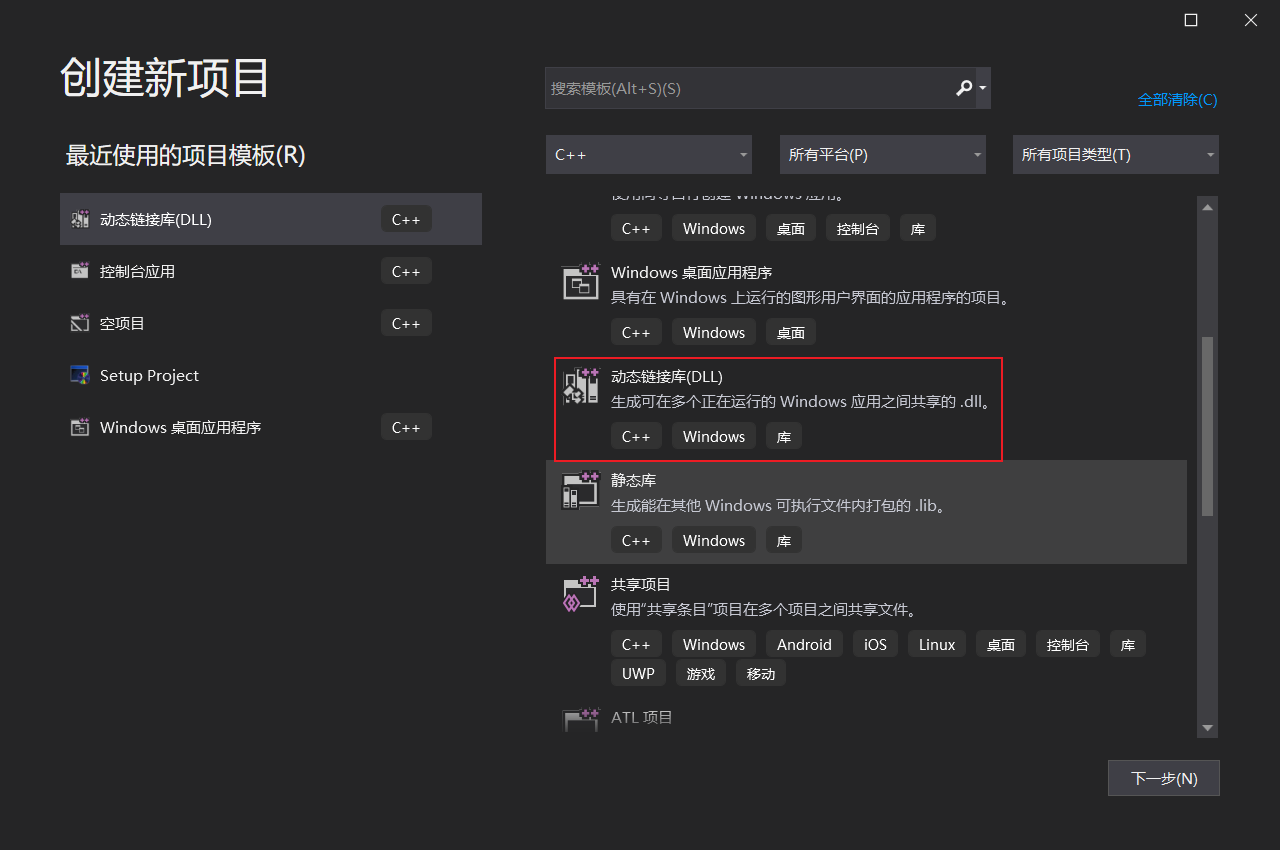Click the 控制台应用 icon in recent templates
The width and height of the screenshot is (1280, 850).
79,270
